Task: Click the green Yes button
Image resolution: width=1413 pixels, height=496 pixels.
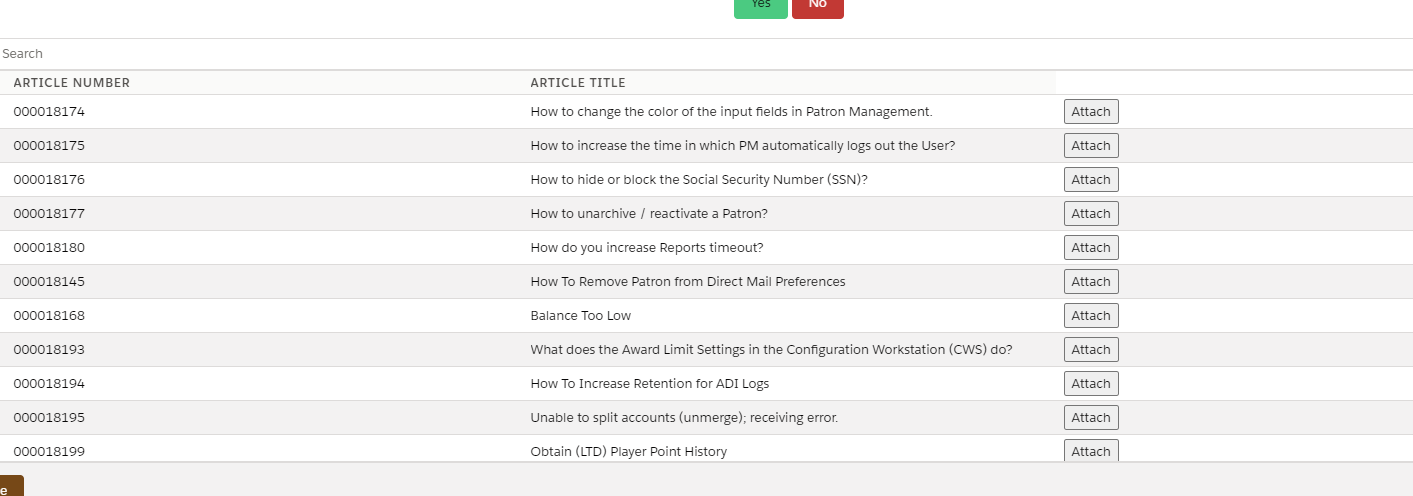Action: tap(760, 6)
